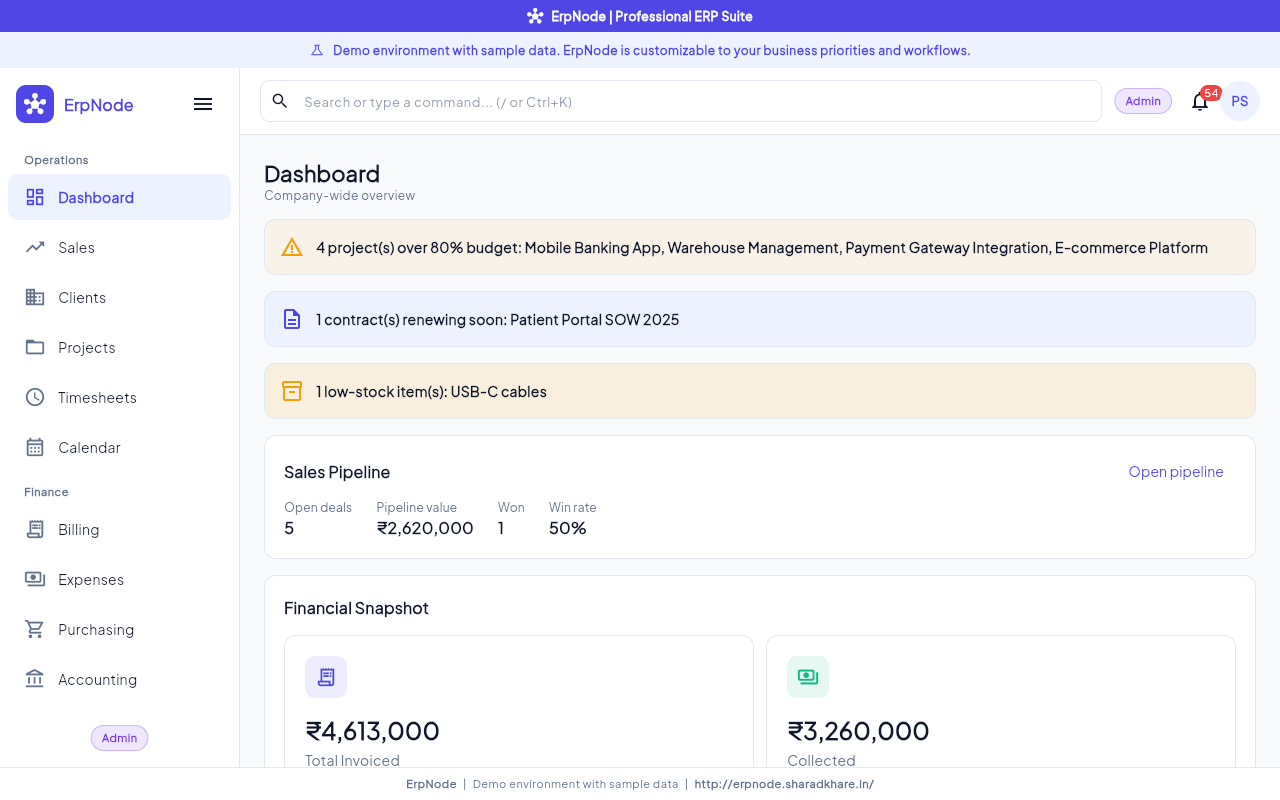1280x800 pixels.
Task: Click the contract renewing soon alert
Action: pos(760,319)
